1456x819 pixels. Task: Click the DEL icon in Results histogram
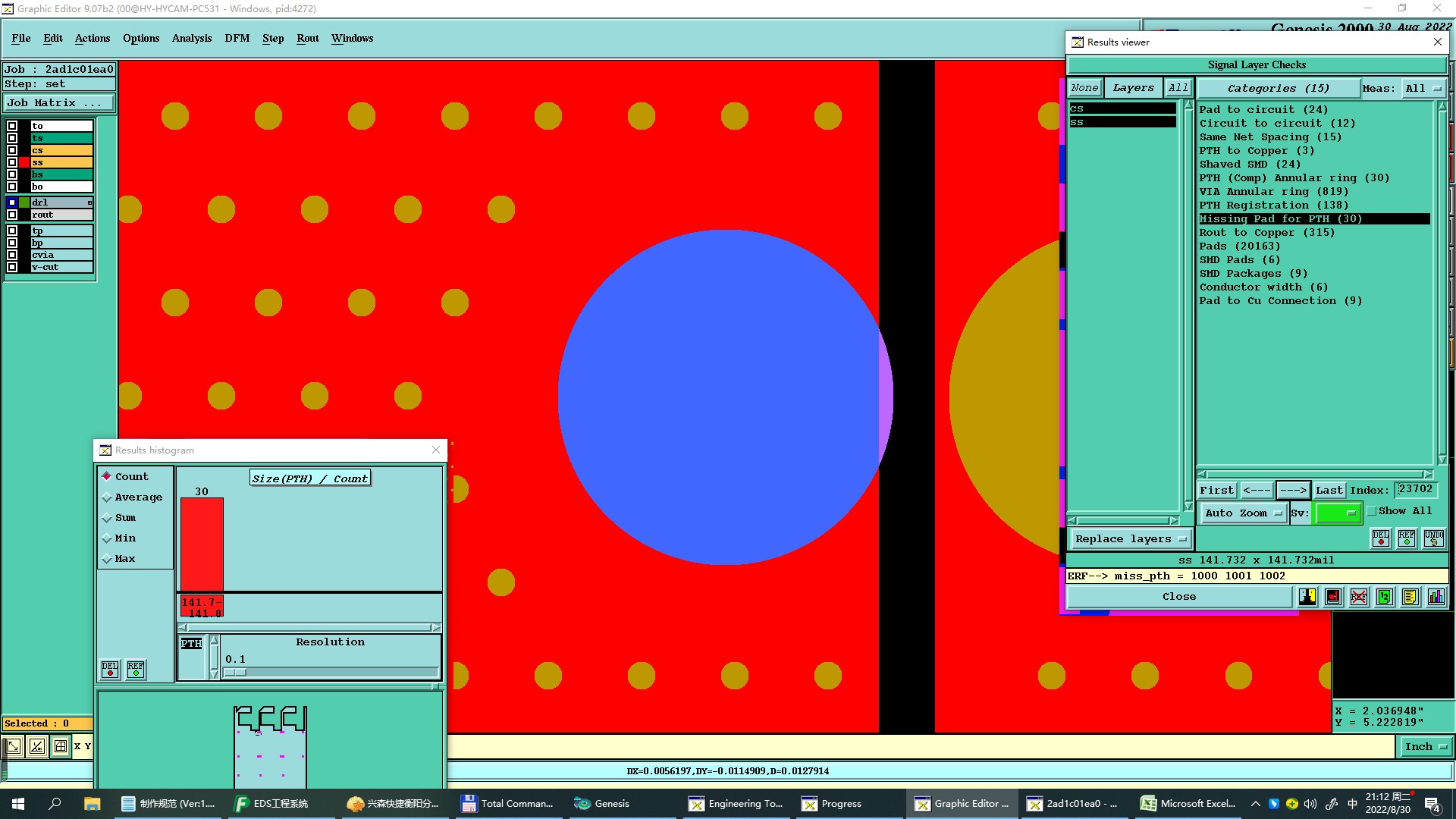click(x=110, y=669)
